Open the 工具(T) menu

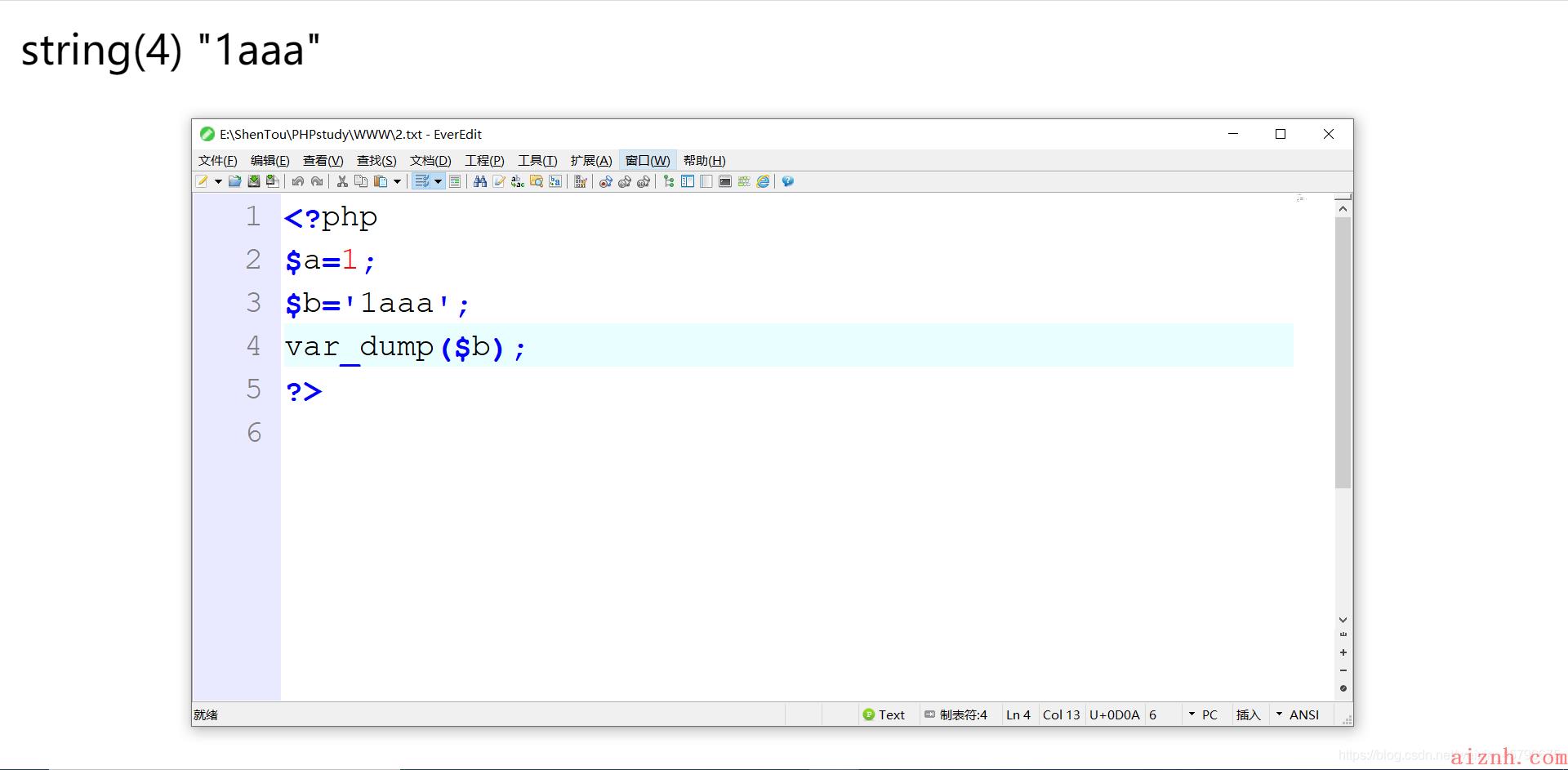tap(537, 161)
